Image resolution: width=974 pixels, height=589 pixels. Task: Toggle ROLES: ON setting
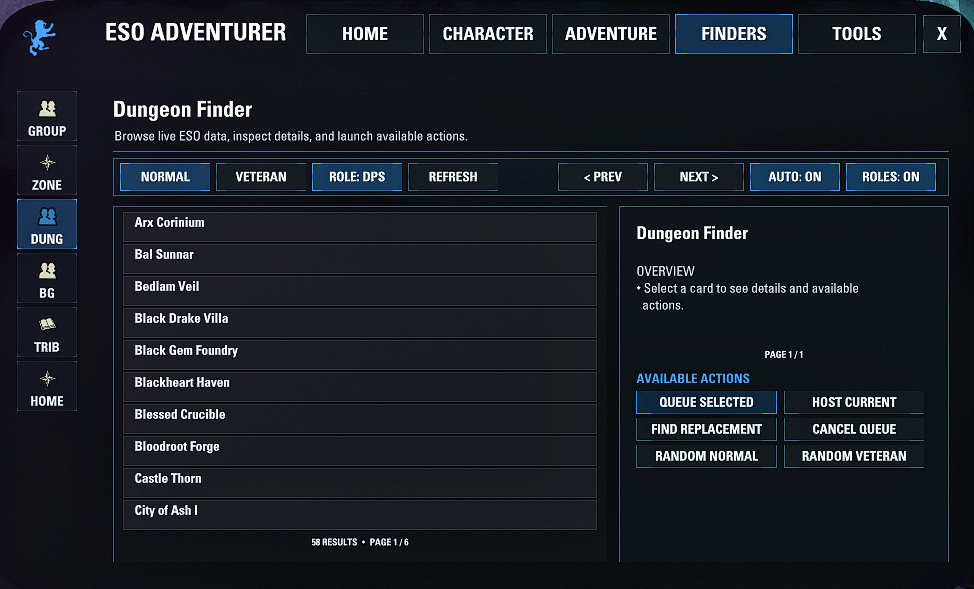click(891, 176)
